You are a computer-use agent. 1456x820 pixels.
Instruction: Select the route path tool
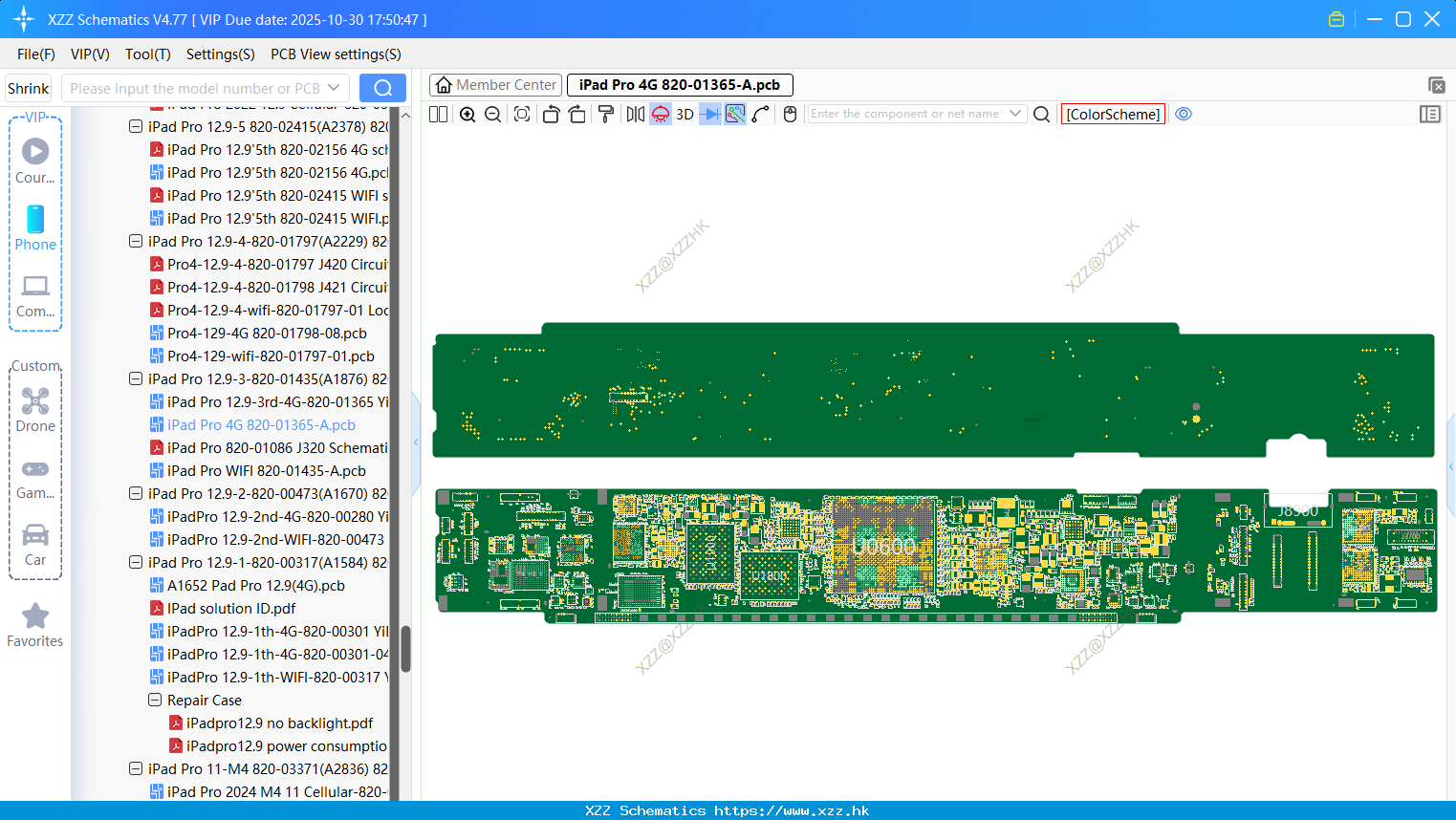[761, 114]
